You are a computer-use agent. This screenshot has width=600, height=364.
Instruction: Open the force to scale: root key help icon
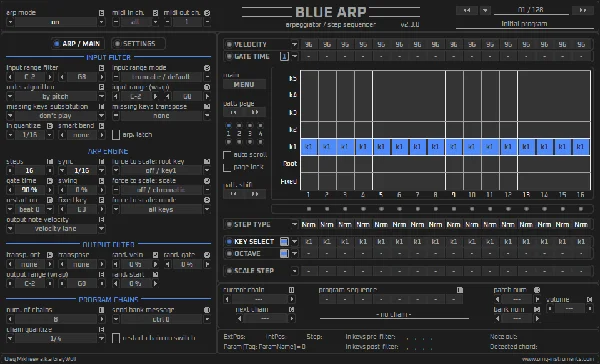[207, 162]
